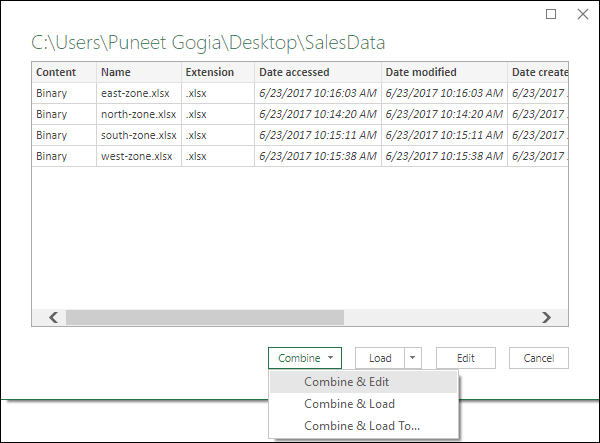Choose Combine & Edit from menu
Image resolution: width=600 pixels, height=443 pixels.
click(x=363, y=382)
